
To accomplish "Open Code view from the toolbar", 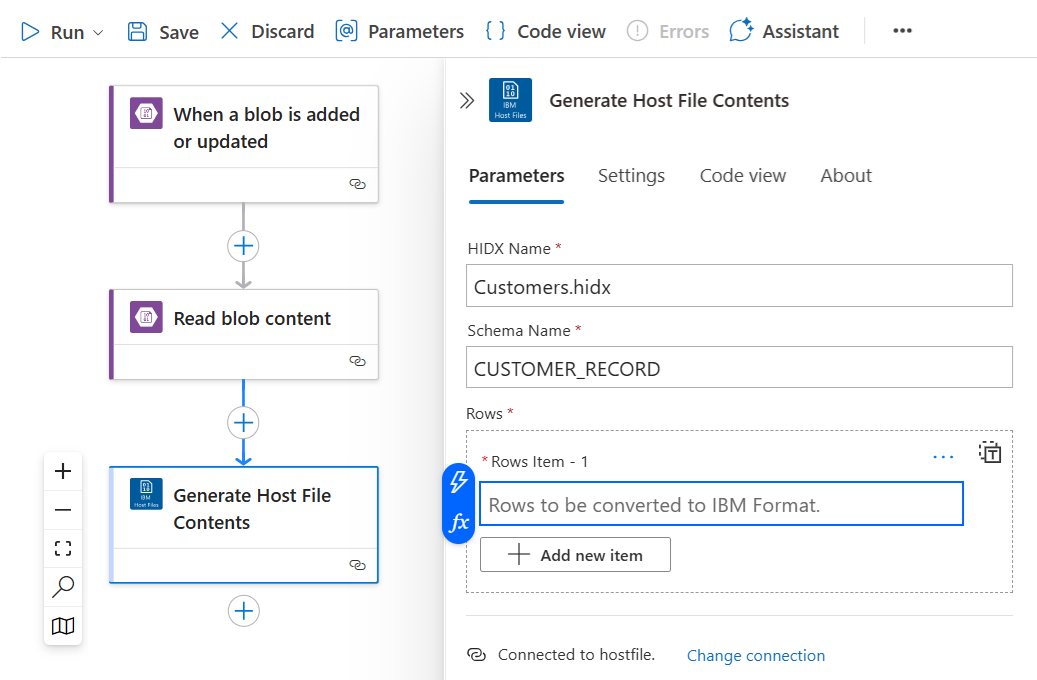I will click(545, 31).
